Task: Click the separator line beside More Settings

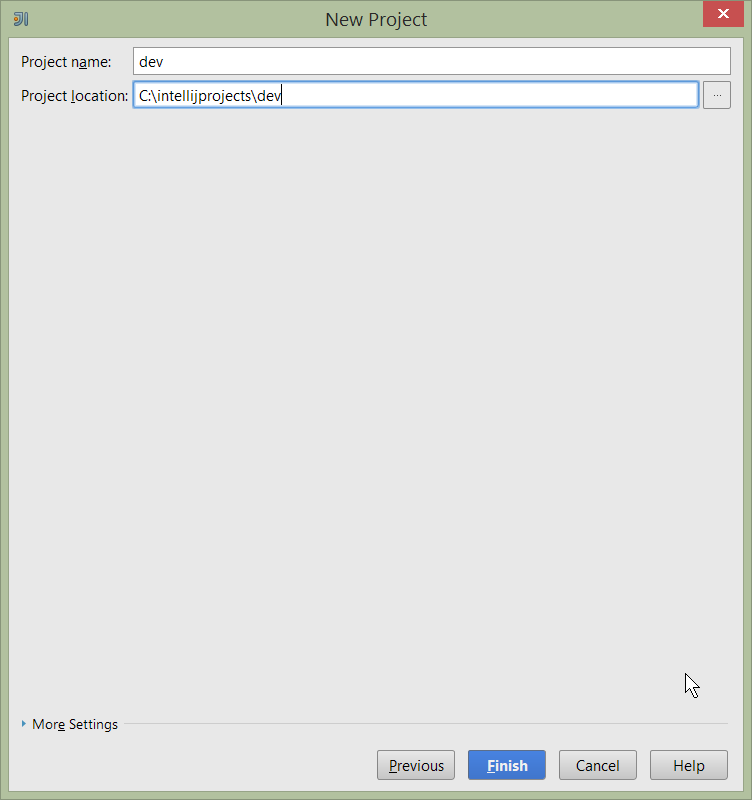Action: 420,724
